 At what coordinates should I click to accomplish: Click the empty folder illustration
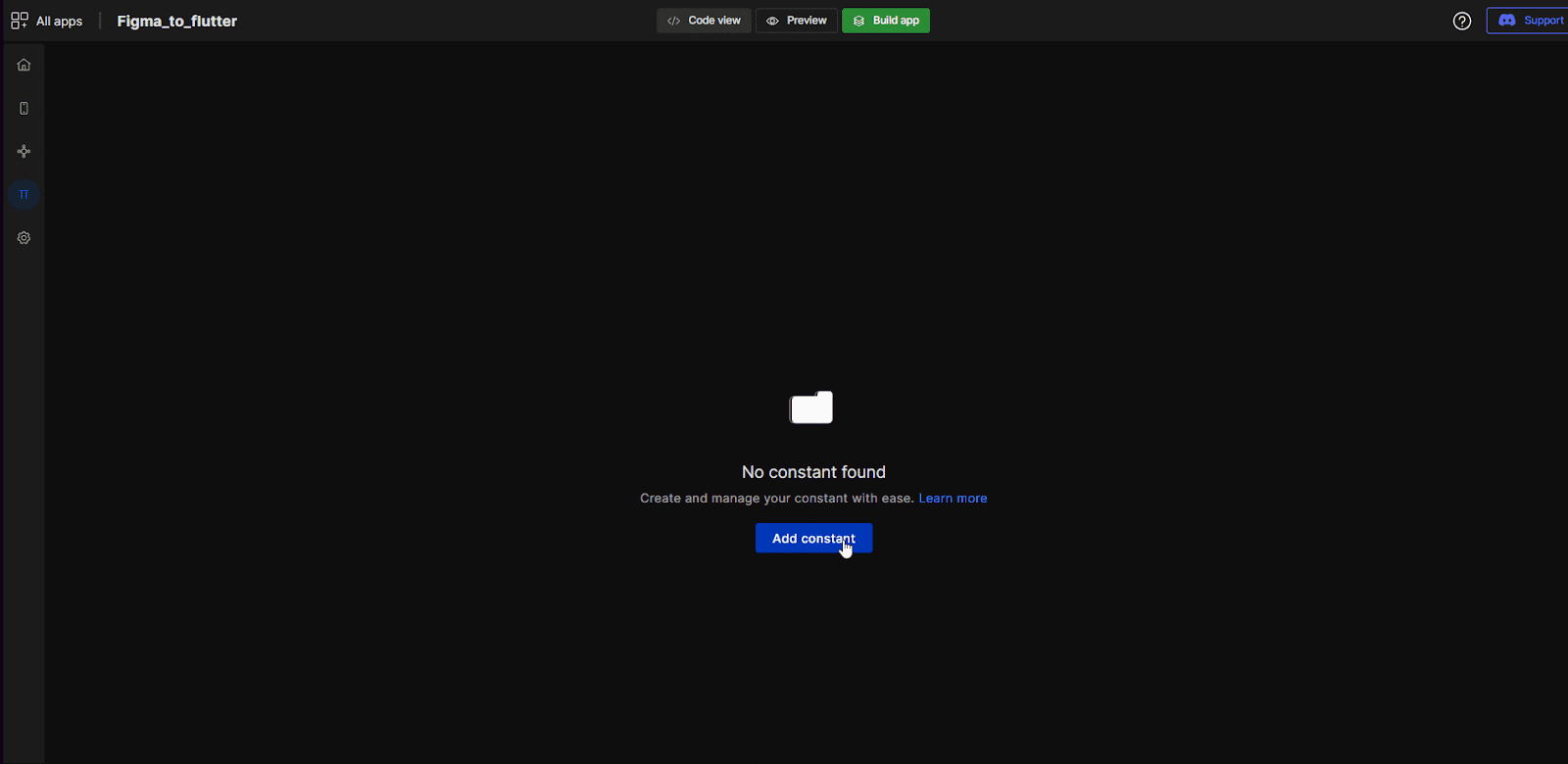click(x=811, y=407)
